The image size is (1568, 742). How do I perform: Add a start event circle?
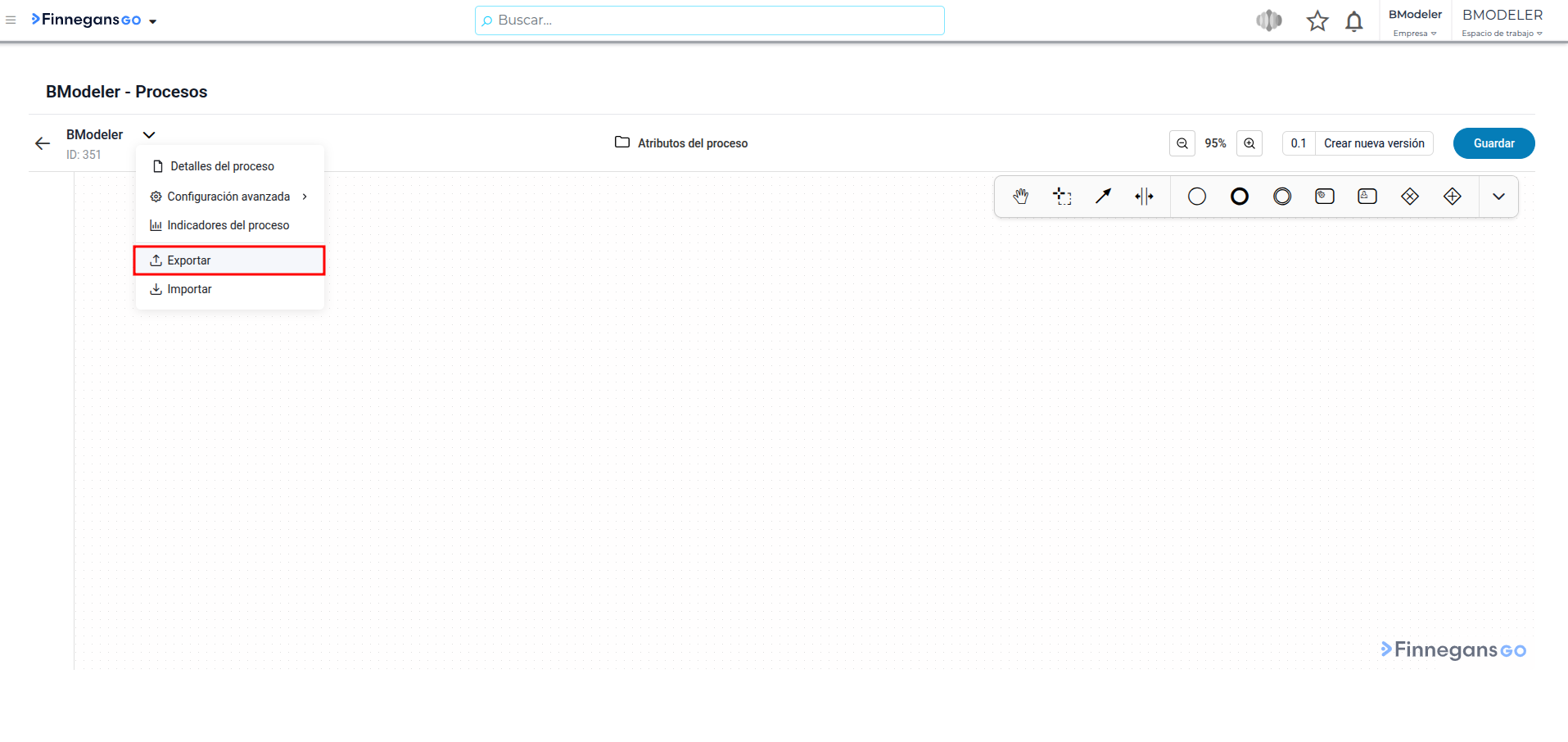click(x=1197, y=197)
